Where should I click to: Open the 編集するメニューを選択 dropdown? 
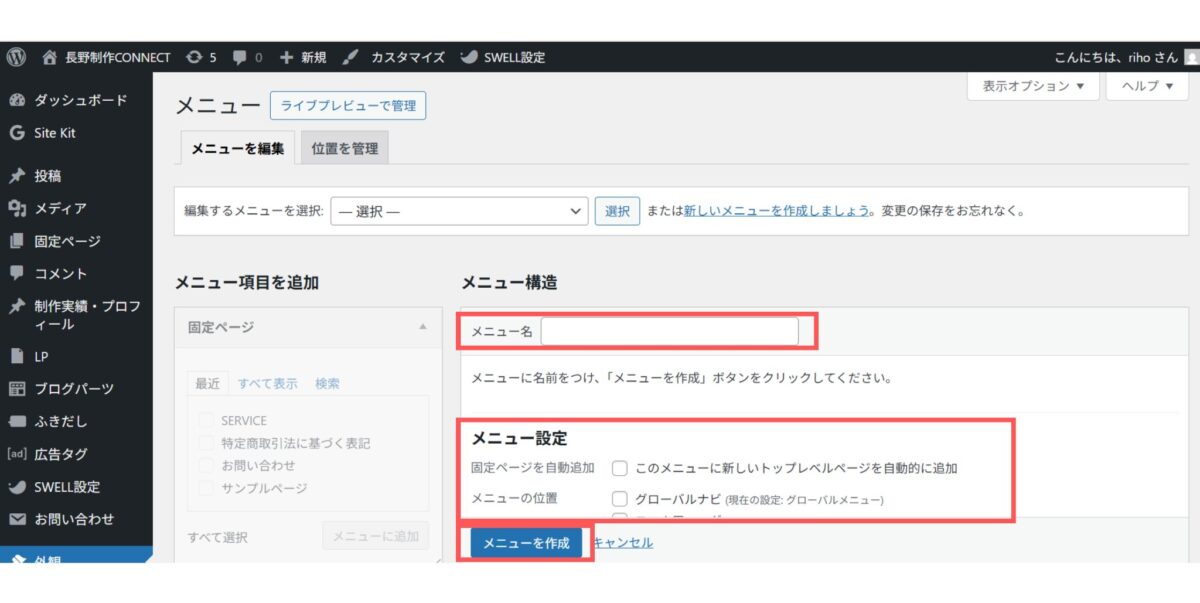pyautogui.click(x=458, y=211)
